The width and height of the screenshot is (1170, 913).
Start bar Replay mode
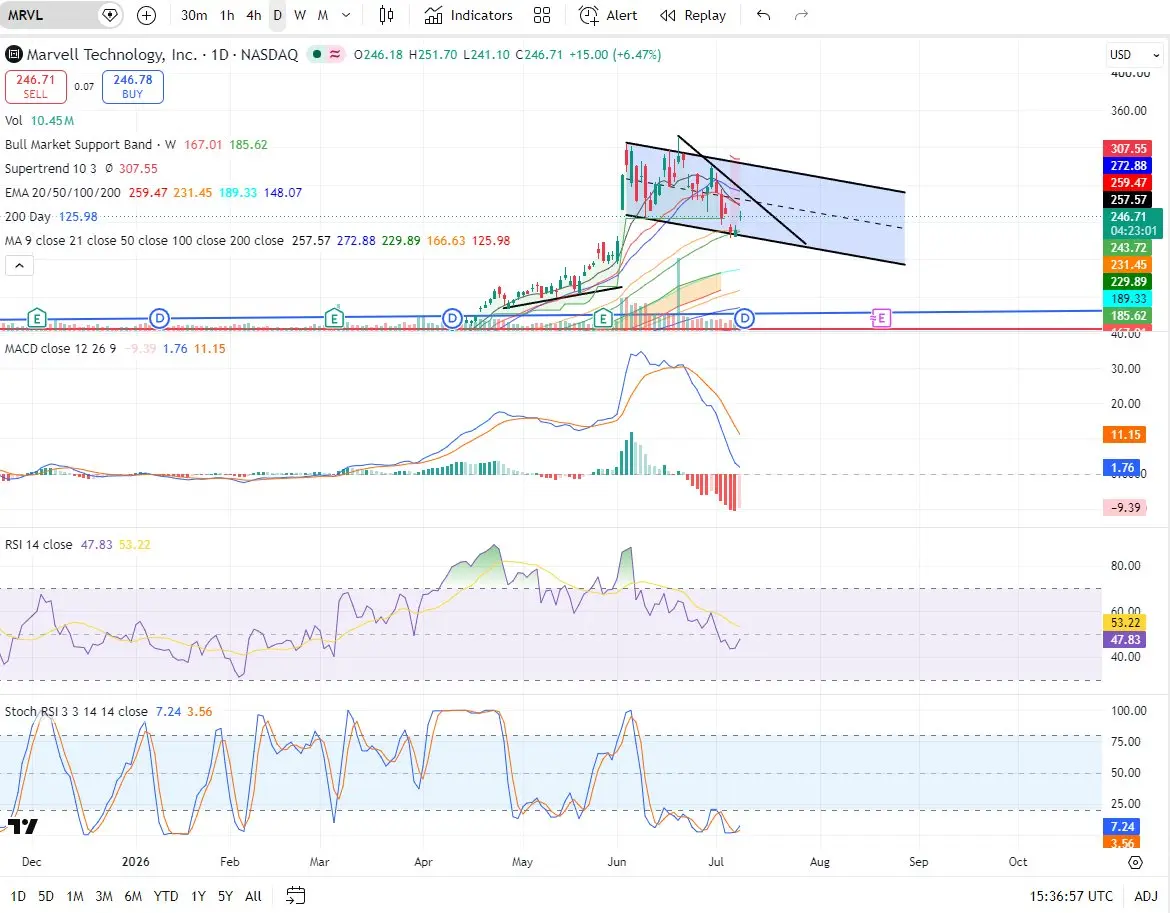(x=693, y=15)
